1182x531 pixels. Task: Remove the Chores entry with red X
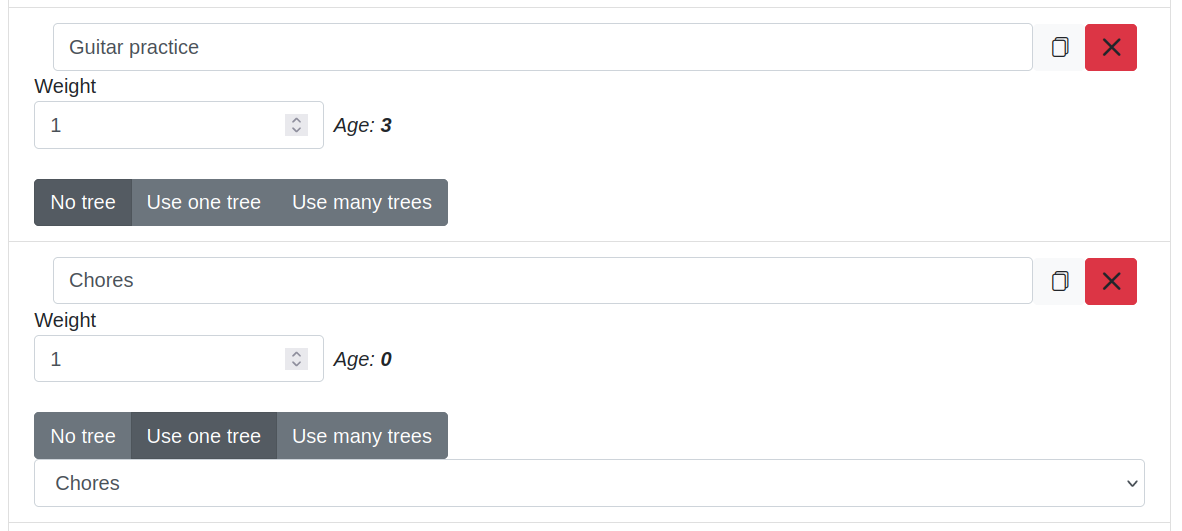(x=1110, y=281)
